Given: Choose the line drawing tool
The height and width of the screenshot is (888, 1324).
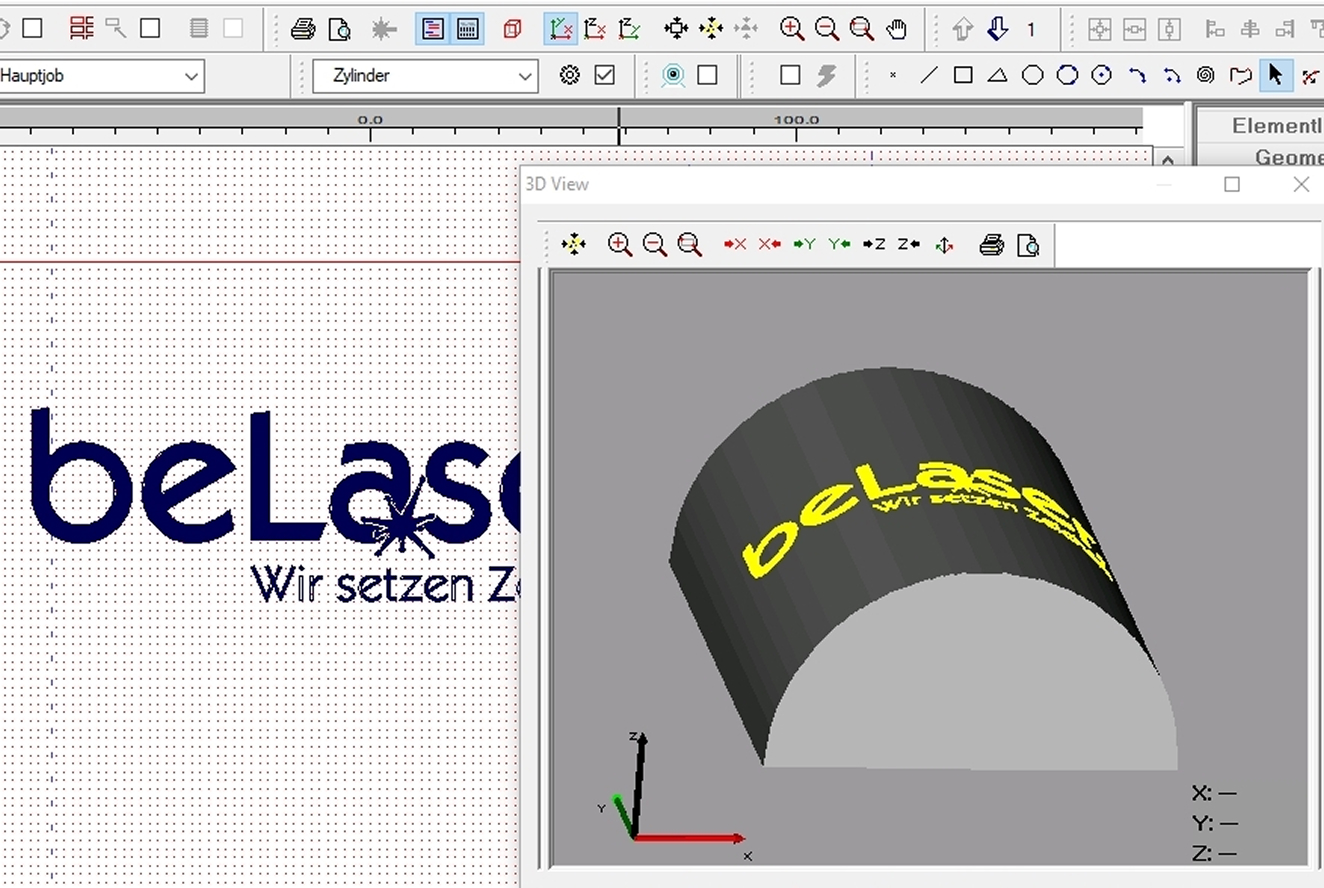Looking at the screenshot, I should click(928, 75).
